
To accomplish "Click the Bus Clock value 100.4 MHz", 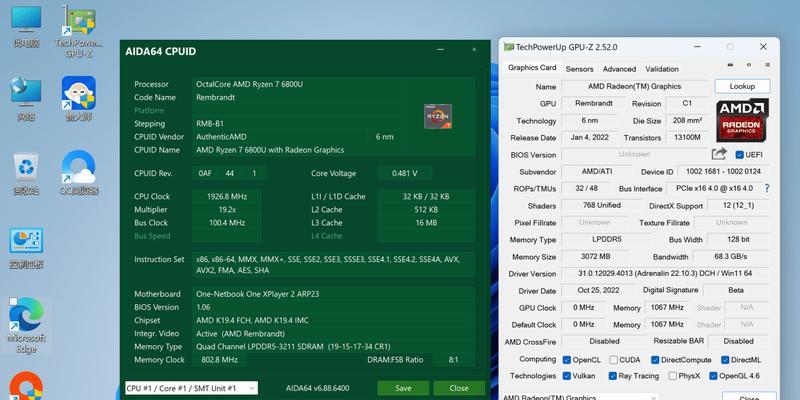I will pyautogui.click(x=227, y=223).
